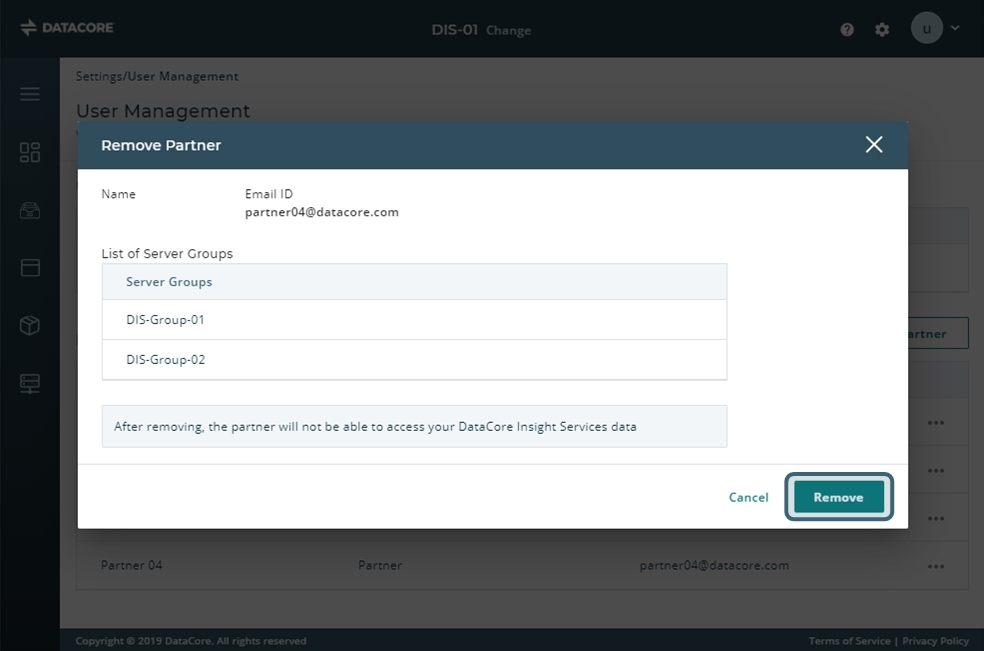Select the DIS-Group-01 row
The width and height of the screenshot is (984, 651).
point(414,320)
